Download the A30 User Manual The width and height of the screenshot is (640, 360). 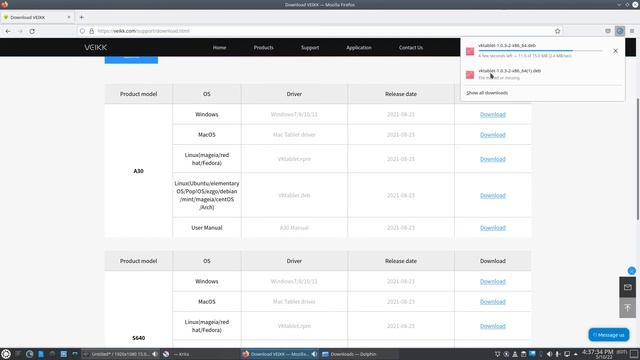point(493,228)
